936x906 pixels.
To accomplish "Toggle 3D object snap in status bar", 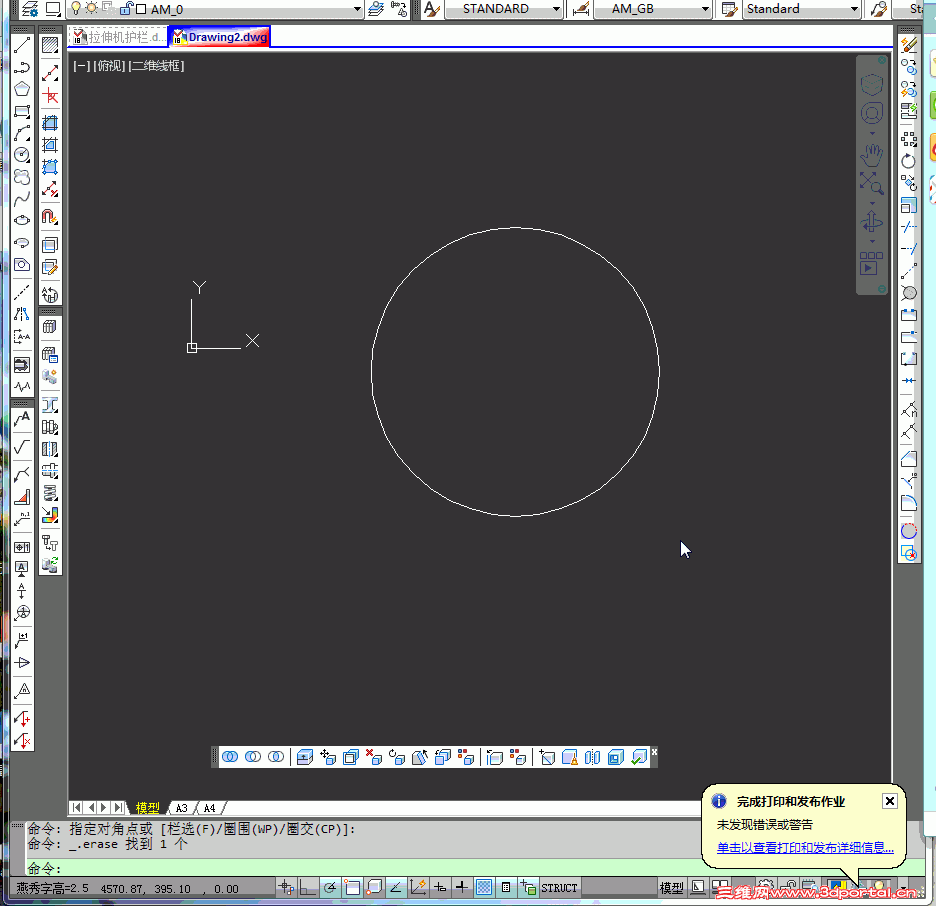I will pos(374,888).
